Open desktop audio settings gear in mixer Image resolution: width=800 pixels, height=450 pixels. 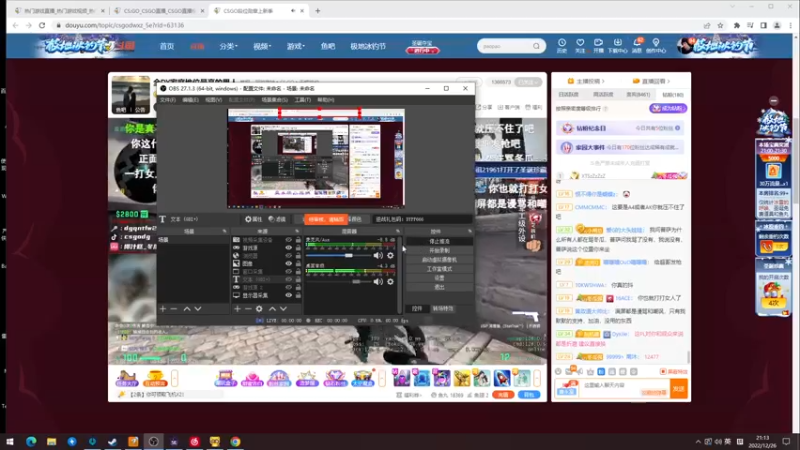390,282
